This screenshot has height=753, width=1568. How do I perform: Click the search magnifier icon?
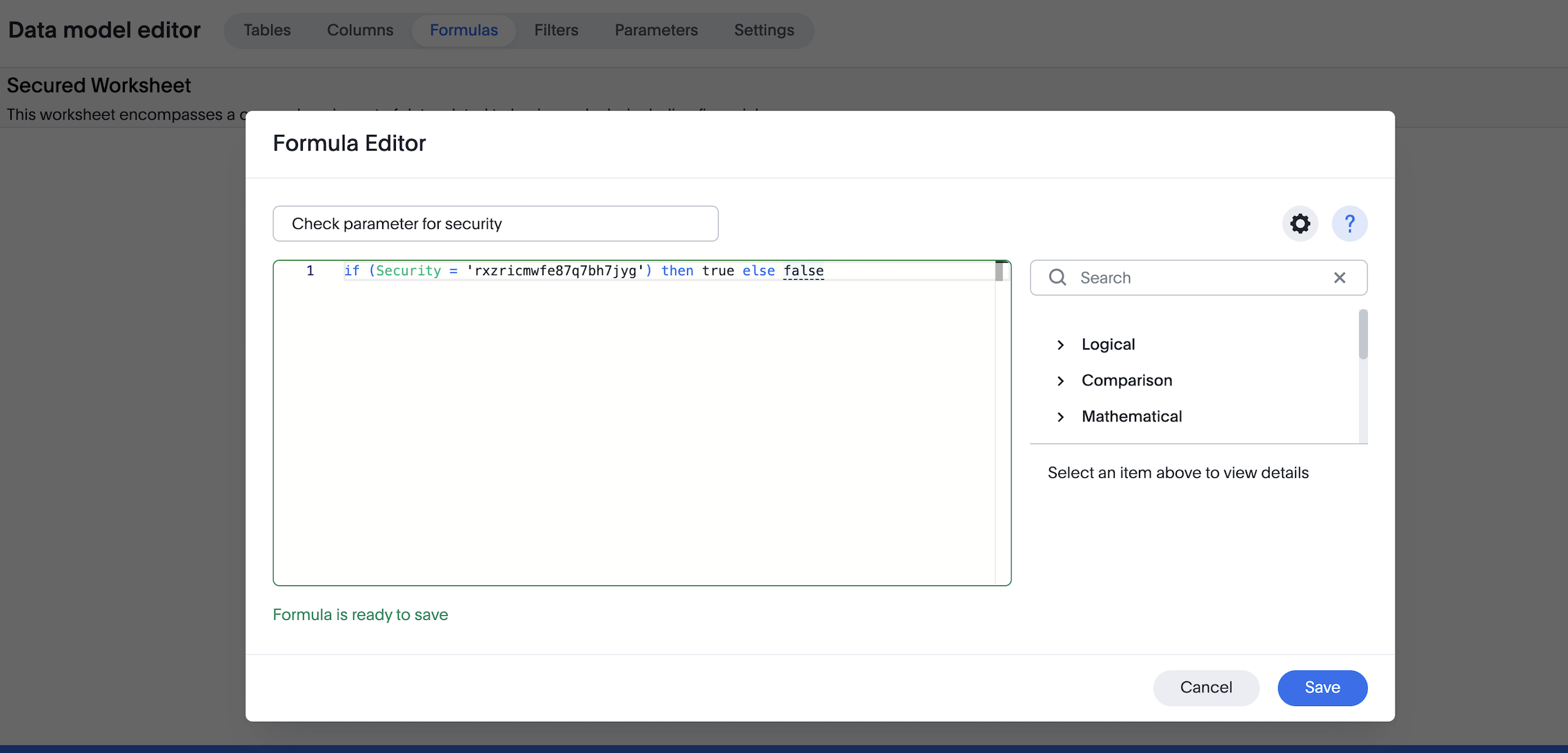pyautogui.click(x=1058, y=277)
